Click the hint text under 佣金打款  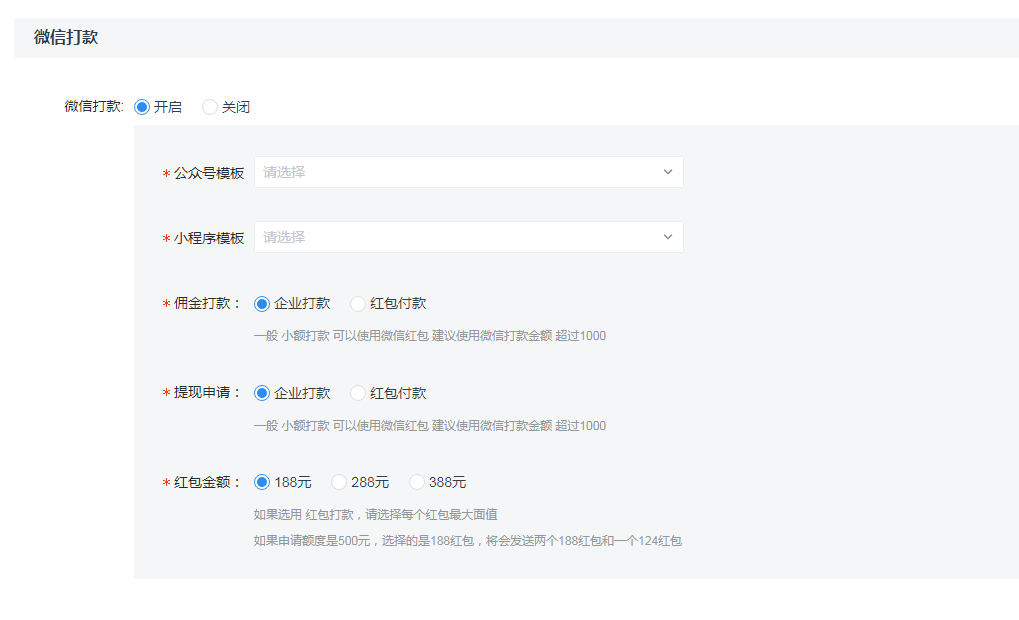(x=430, y=336)
